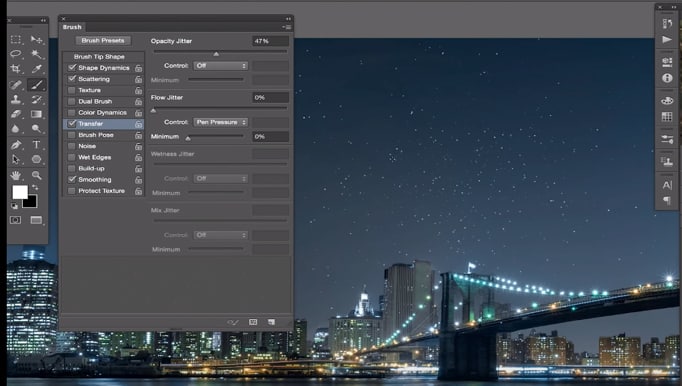682x386 pixels.
Task: Select the Ellipse shape tool
Action: click(37, 159)
